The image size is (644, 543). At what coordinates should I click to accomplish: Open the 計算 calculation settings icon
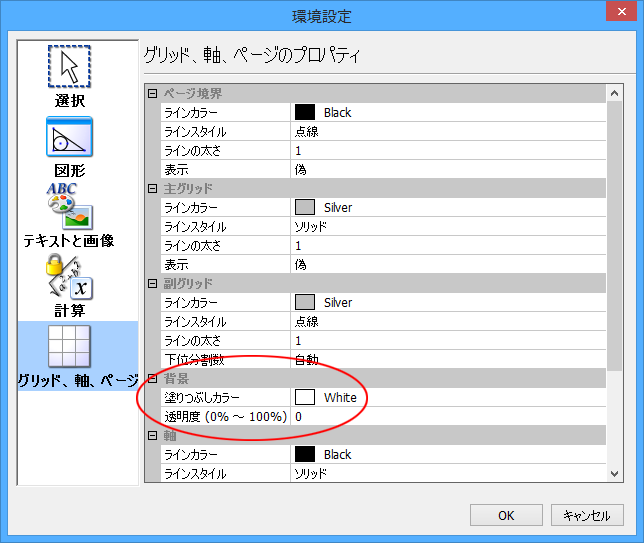pos(69,278)
